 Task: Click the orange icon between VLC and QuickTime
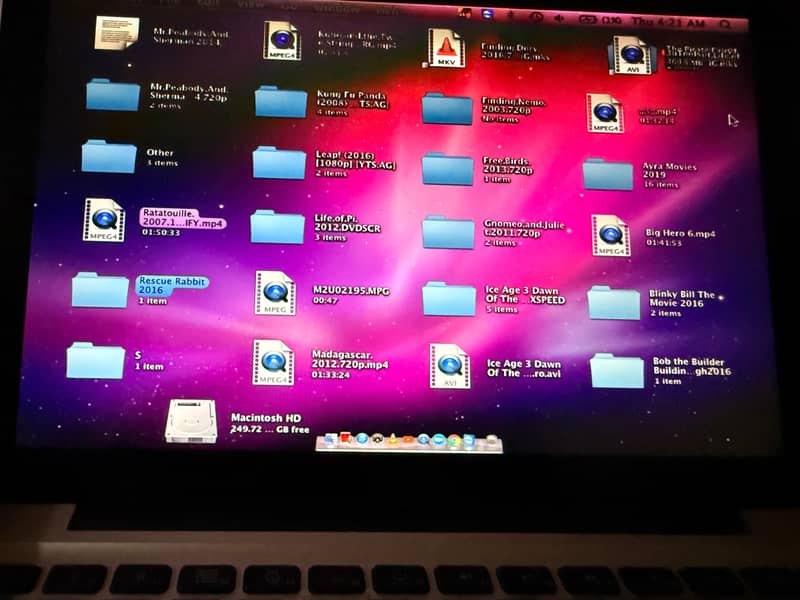click(408, 440)
